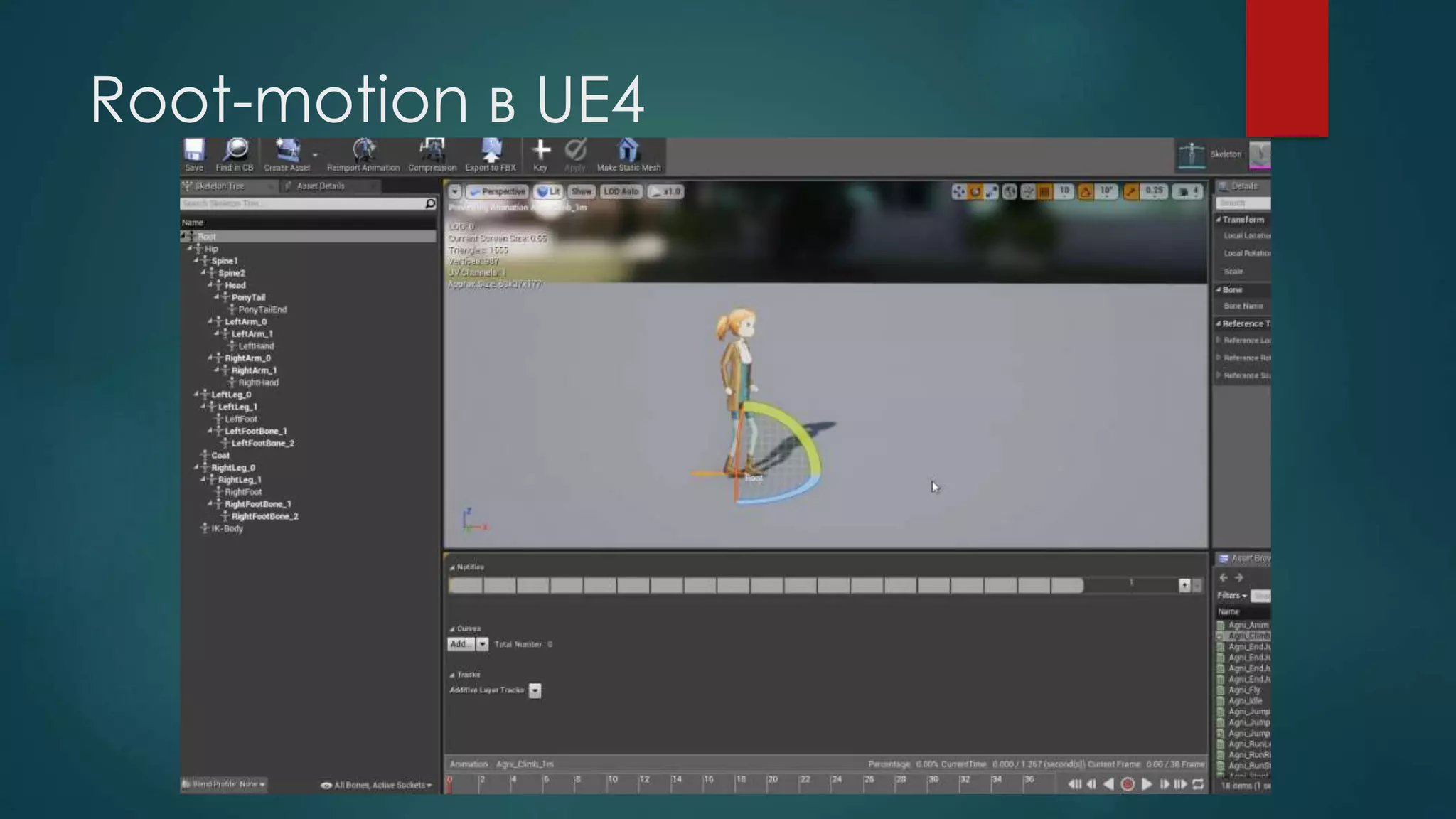Toggle animation looping

click(x=1198, y=784)
